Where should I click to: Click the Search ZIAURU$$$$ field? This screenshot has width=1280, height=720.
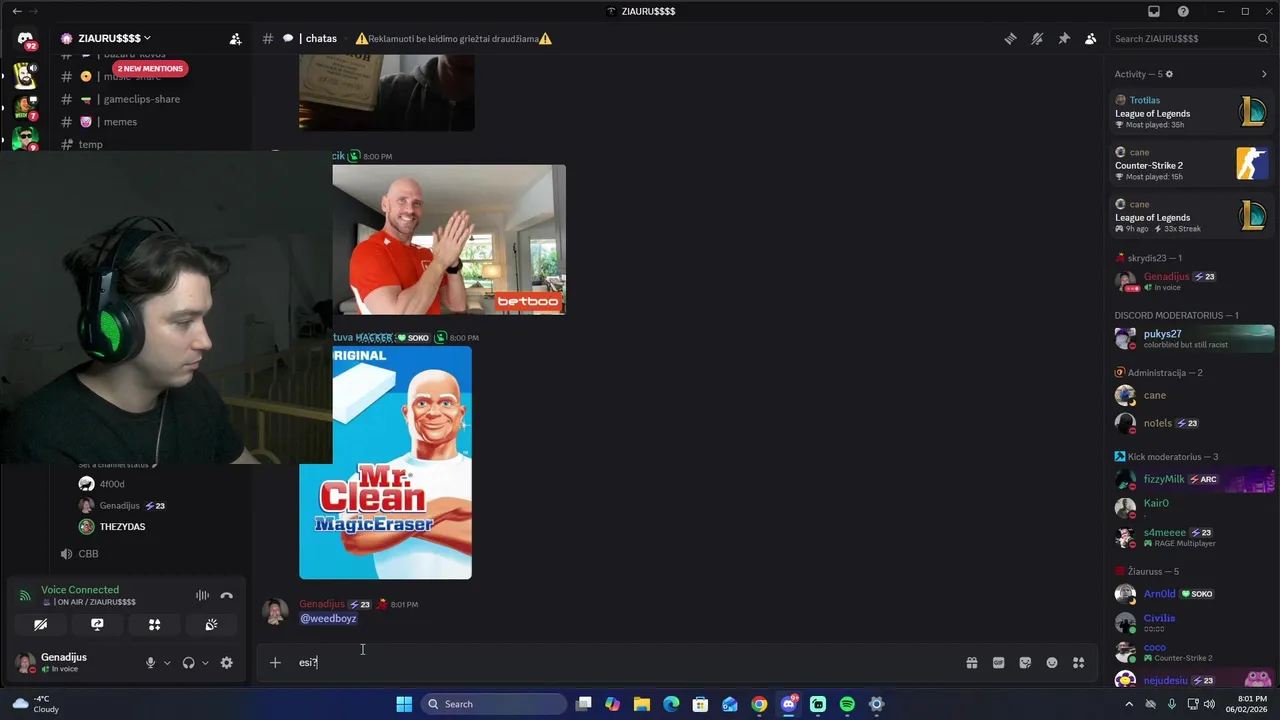click(x=1190, y=39)
